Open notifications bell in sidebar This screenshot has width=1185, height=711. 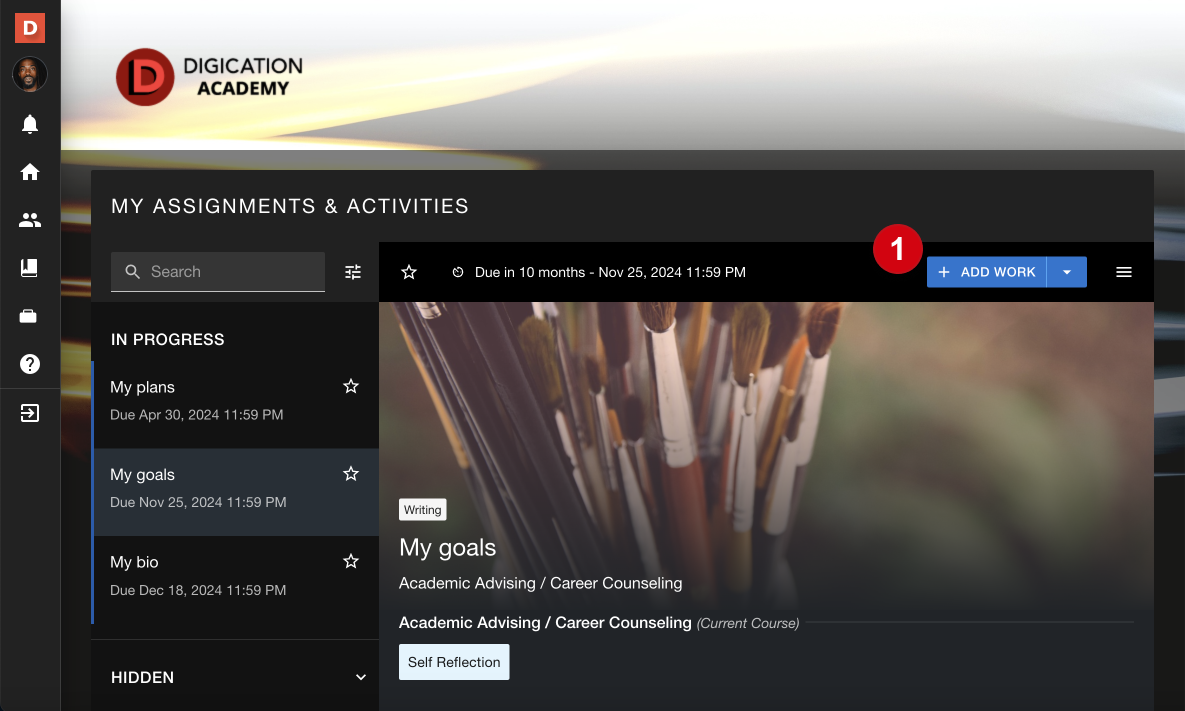click(30, 124)
